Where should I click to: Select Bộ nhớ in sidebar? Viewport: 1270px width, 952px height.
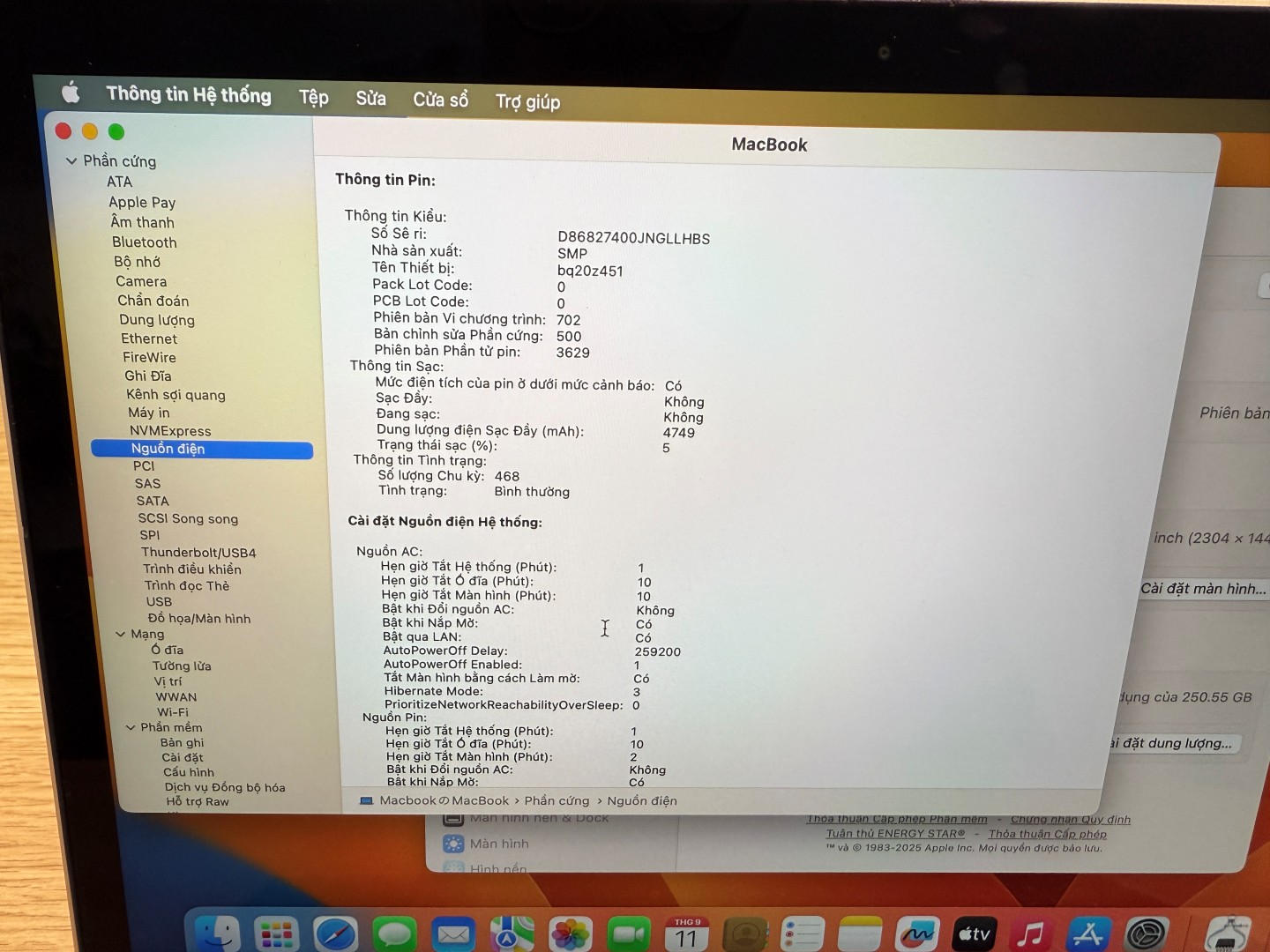point(137,262)
